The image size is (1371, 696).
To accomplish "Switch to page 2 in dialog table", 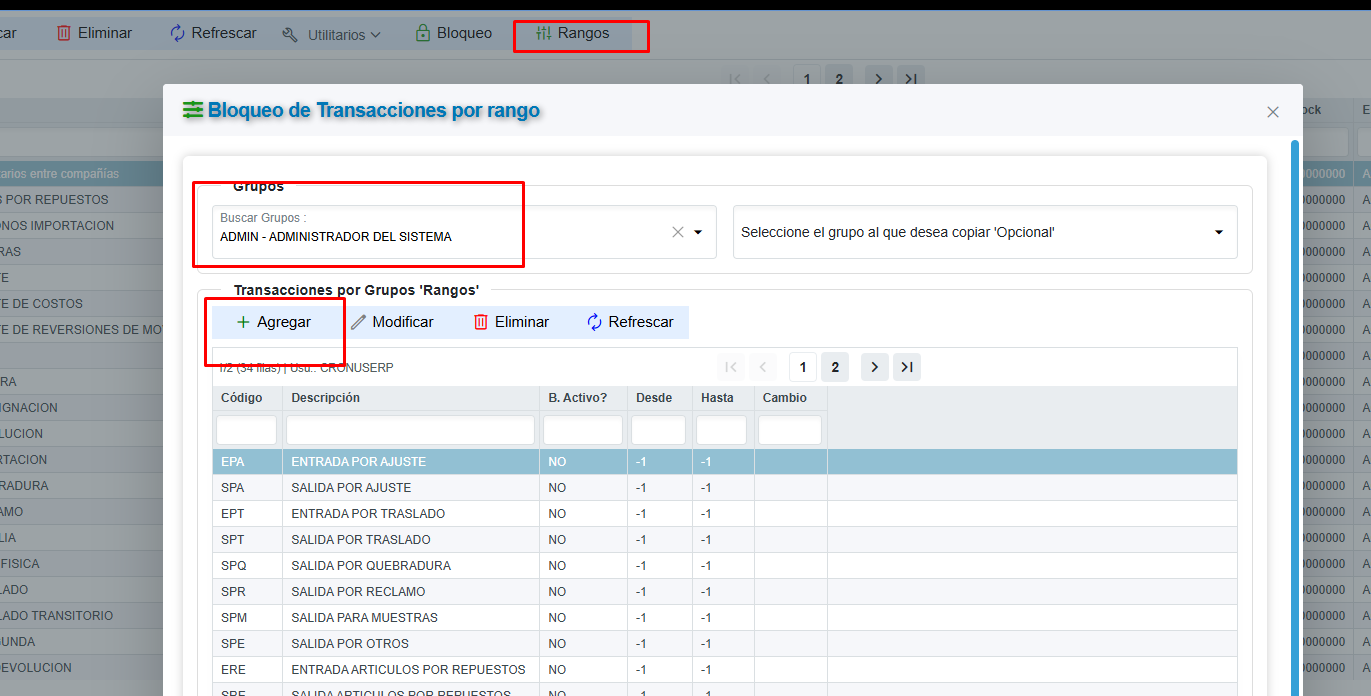I will coord(834,367).
